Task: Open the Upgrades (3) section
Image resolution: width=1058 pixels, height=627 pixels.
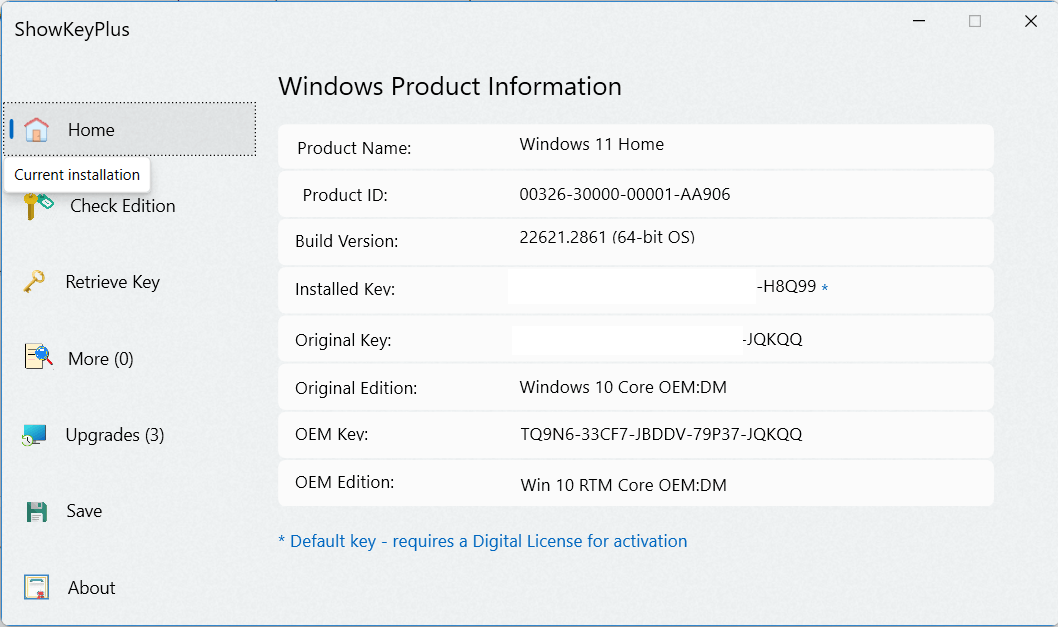Action: (115, 435)
